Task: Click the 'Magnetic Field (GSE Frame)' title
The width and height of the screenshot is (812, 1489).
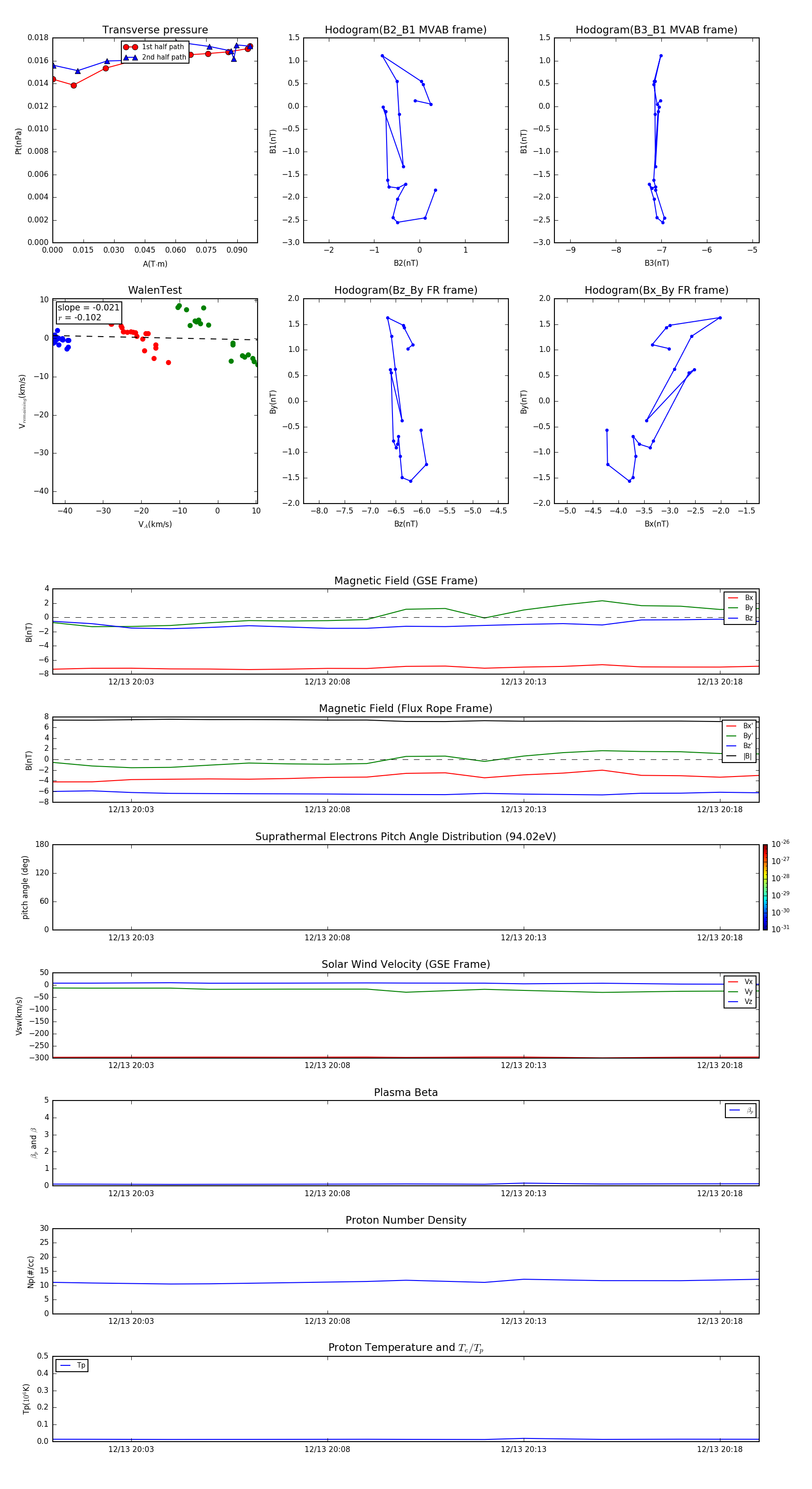Action: (406, 581)
